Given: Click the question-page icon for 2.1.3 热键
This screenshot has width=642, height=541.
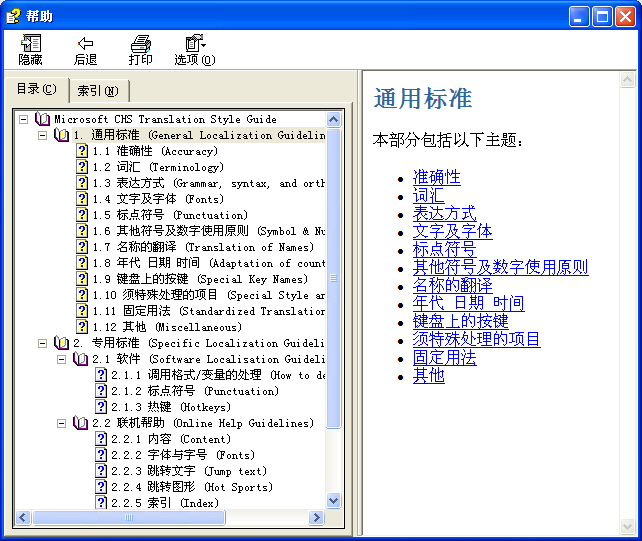Looking at the screenshot, I should [x=101, y=407].
